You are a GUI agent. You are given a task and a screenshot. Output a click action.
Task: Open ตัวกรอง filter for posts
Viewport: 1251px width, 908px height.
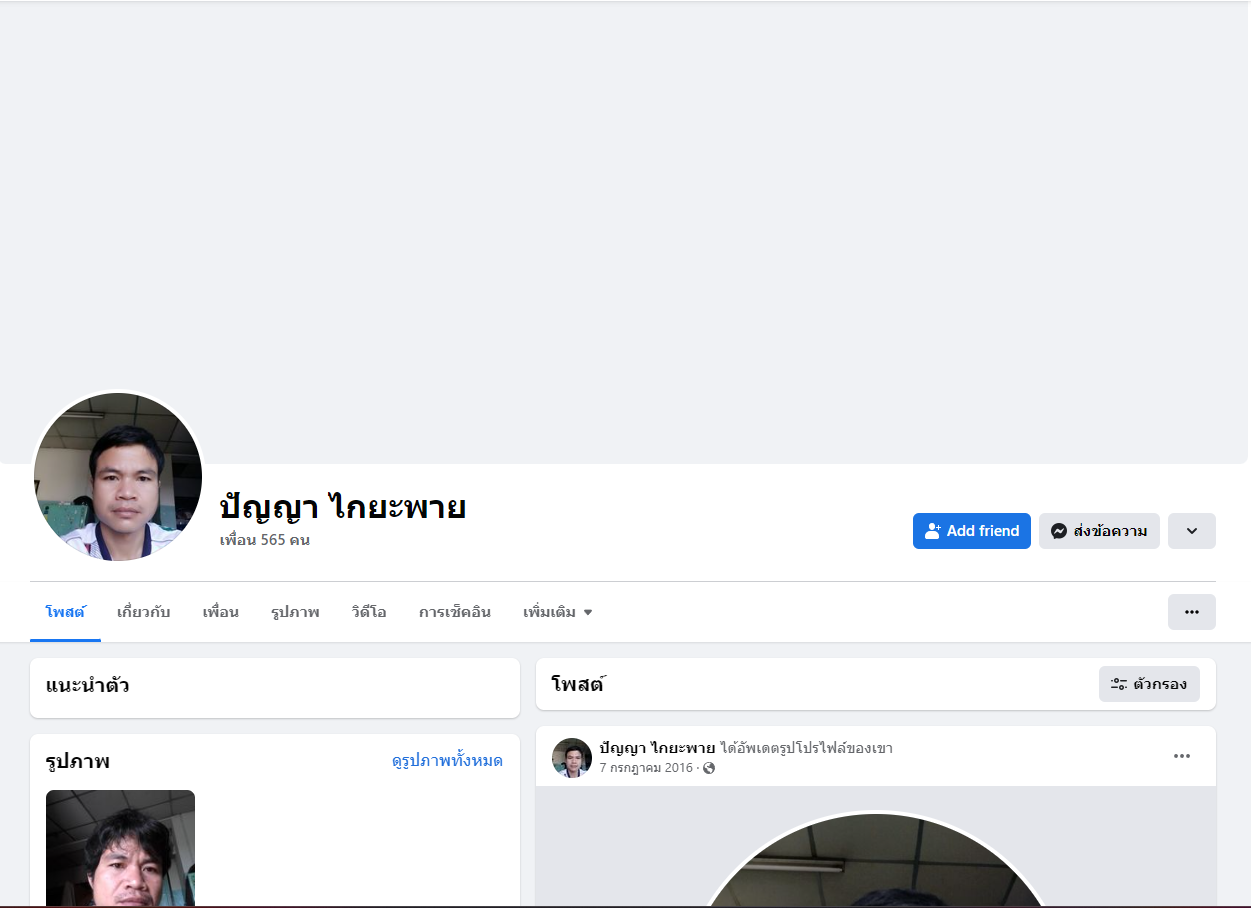coord(1149,684)
